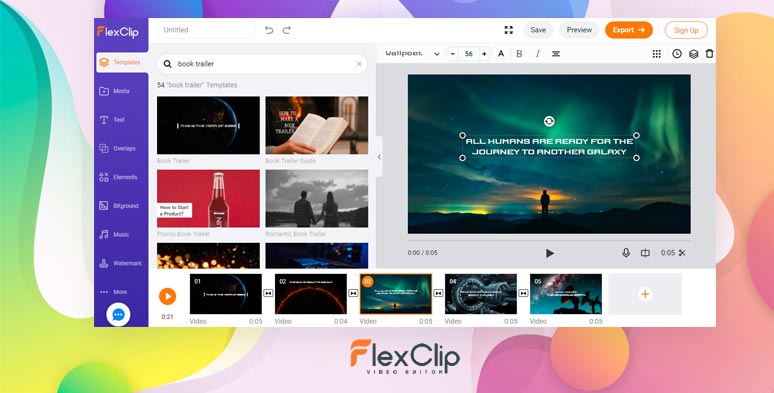The width and height of the screenshot is (774, 393).
Task: Toggle bold text formatting
Action: tap(519, 54)
